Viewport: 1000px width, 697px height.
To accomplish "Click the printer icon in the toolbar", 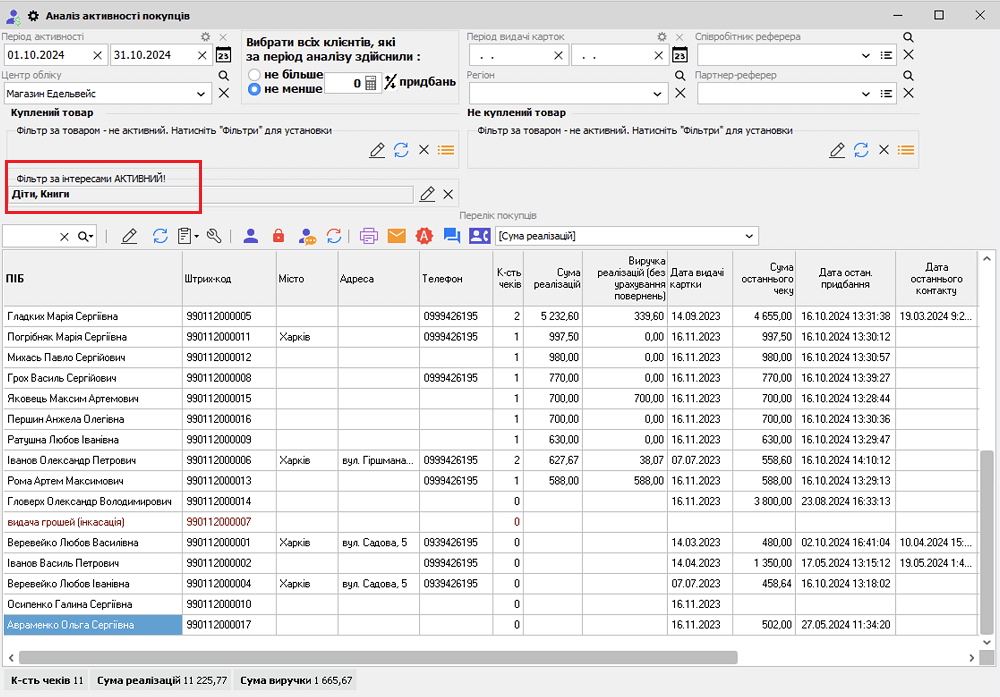I will (x=369, y=236).
